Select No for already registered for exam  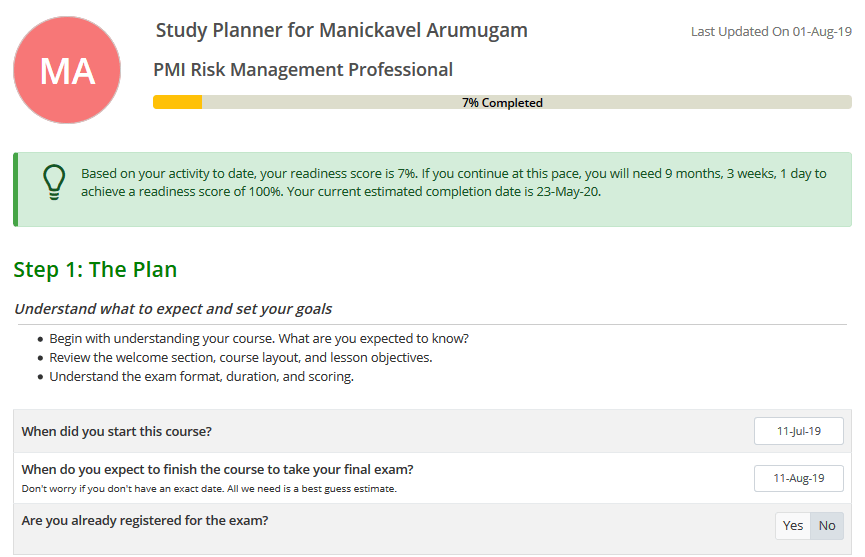coord(827,526)
